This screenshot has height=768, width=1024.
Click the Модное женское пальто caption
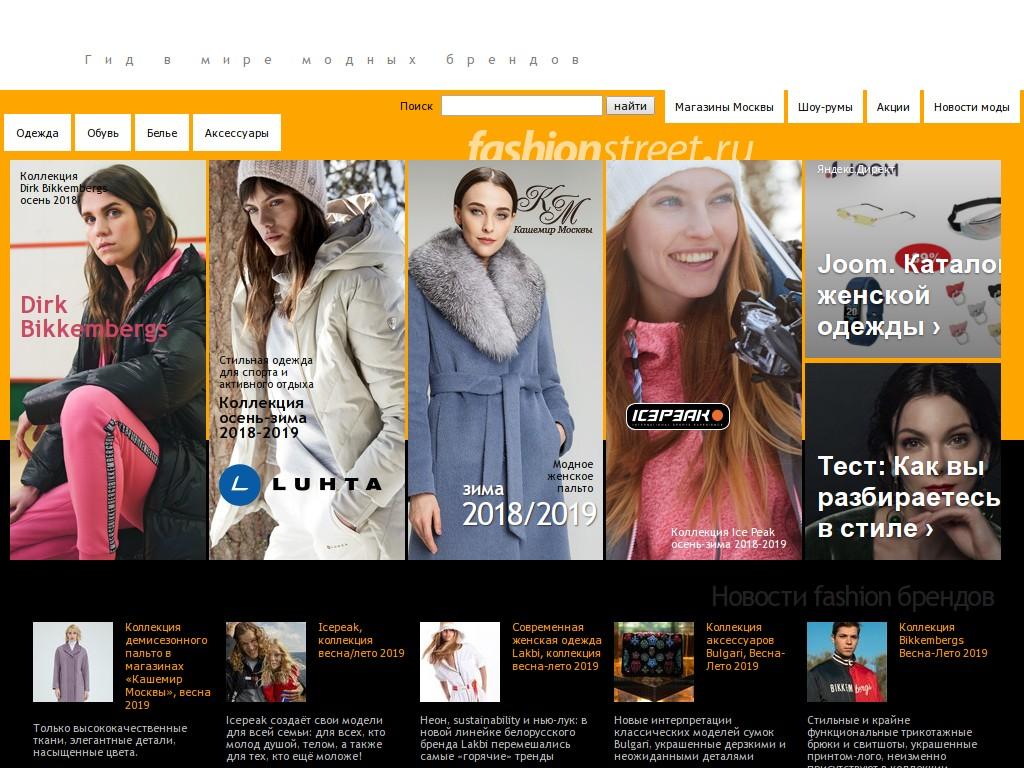coord(570,476)
